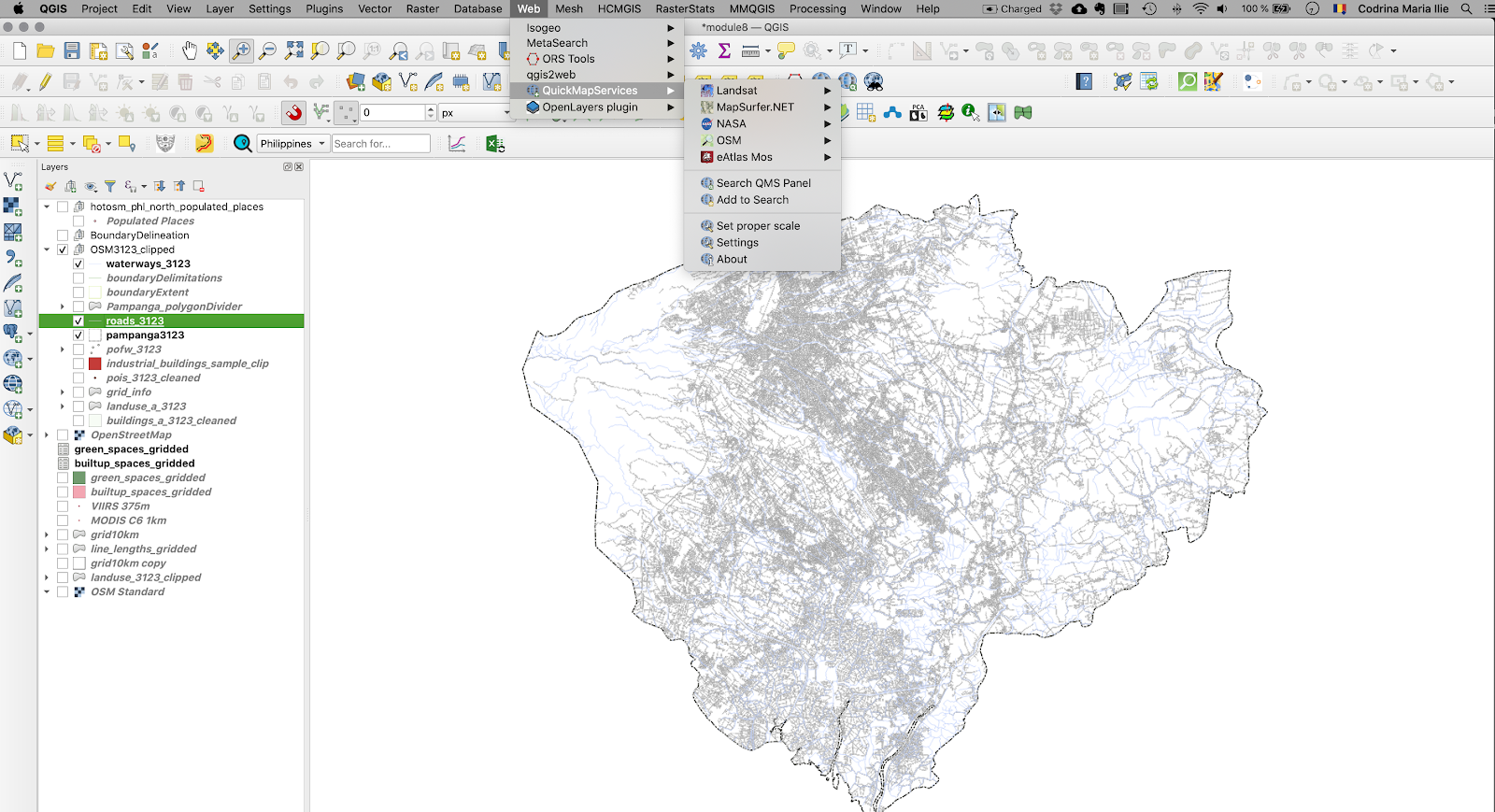The width and height of the screenshot is (1495, 812).
Task: Collapse the OSM3123_clipped group
Action: [x=47, y=250]
